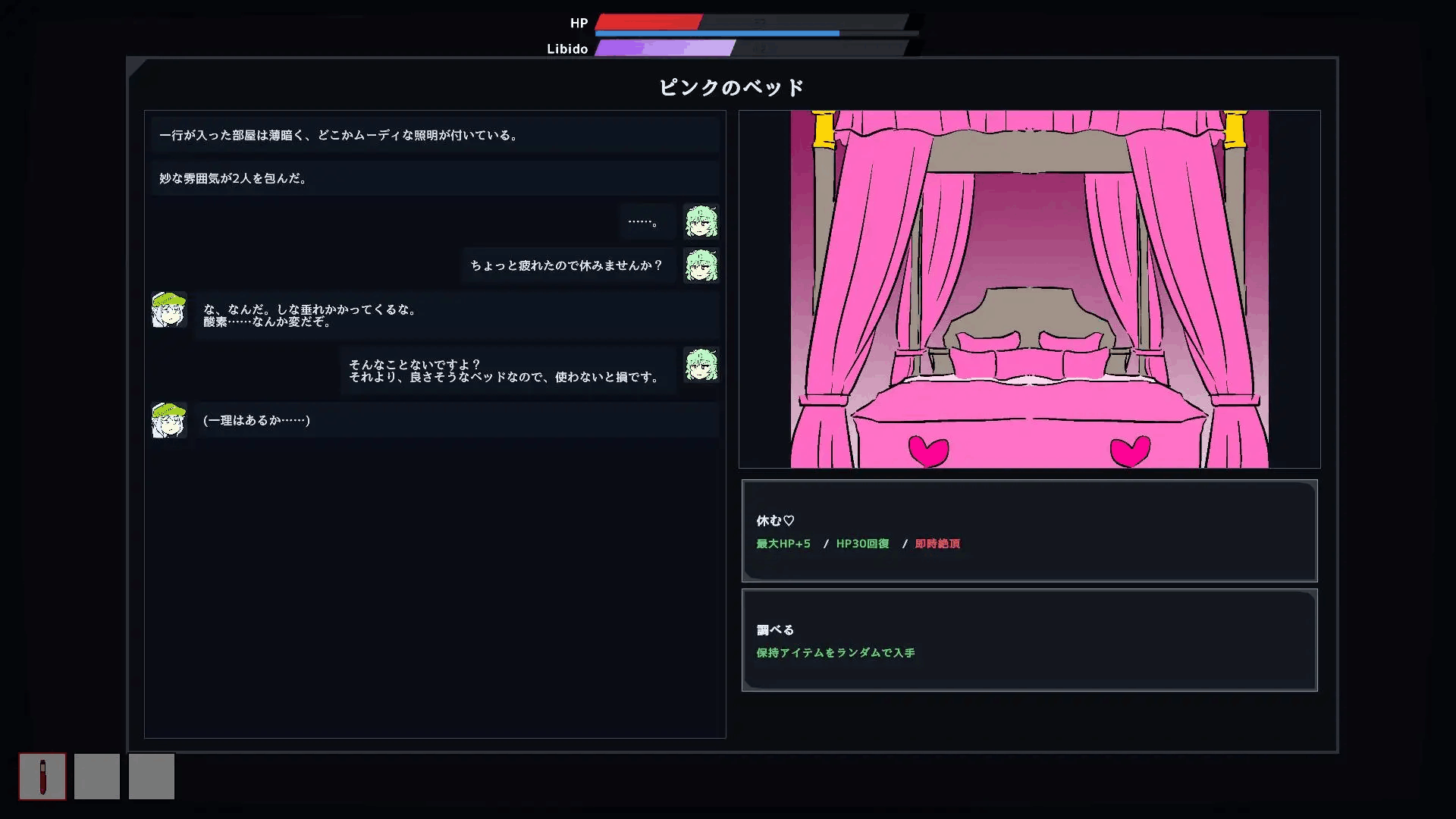Click dialogue 酸素……なんか変だぞ。
This screenshot has height=819, width=1456.
[x=267, y=322]
